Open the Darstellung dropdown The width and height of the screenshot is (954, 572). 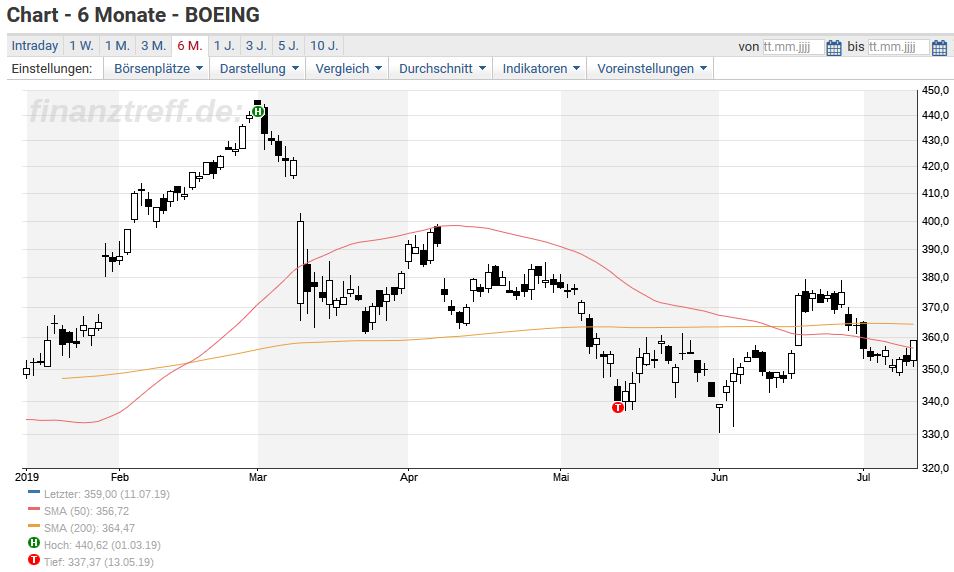(259, 69)
